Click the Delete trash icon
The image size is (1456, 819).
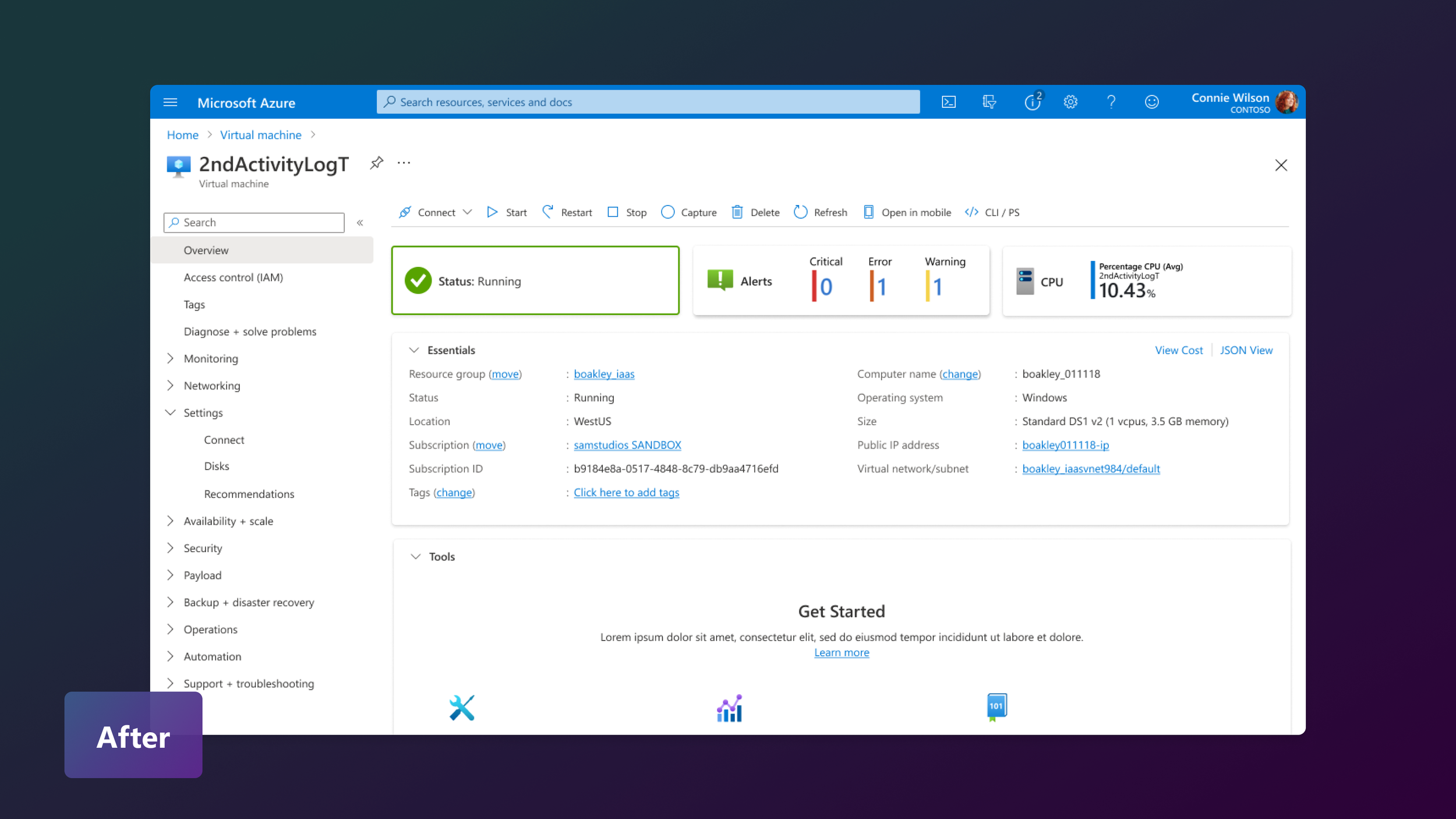(737, 213)
